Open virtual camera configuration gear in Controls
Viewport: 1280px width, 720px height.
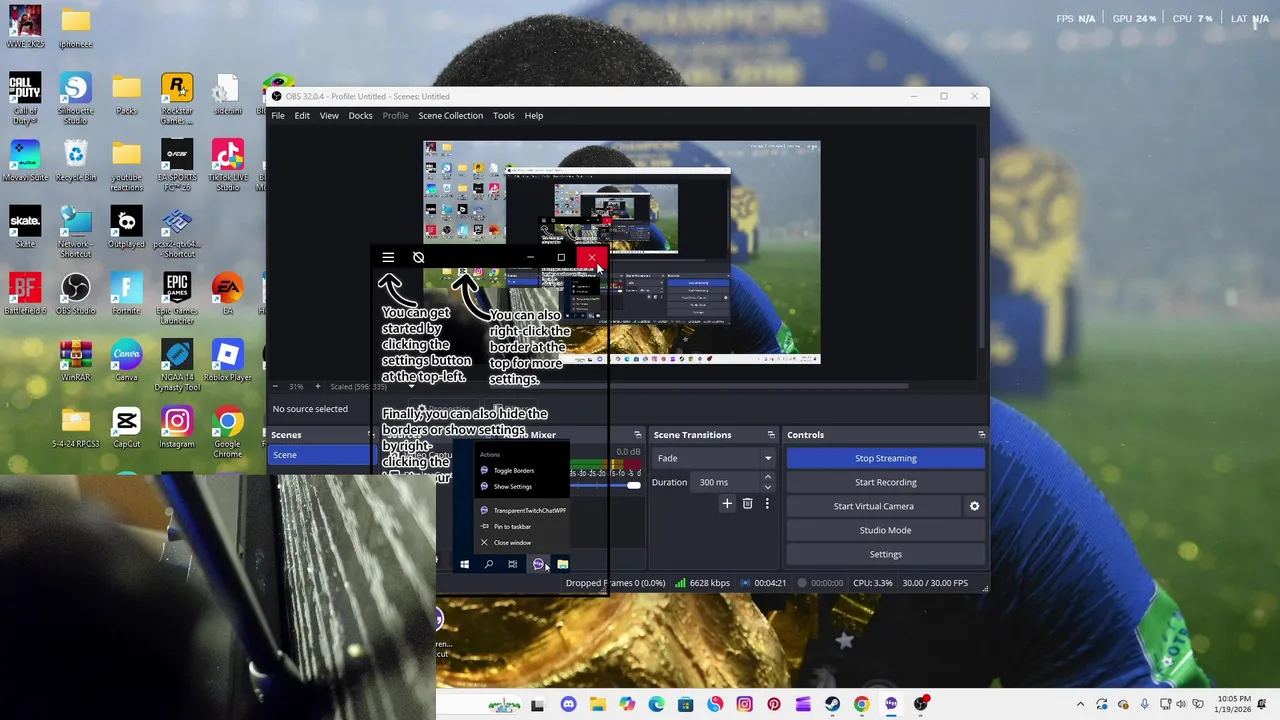tap(974, 506)
